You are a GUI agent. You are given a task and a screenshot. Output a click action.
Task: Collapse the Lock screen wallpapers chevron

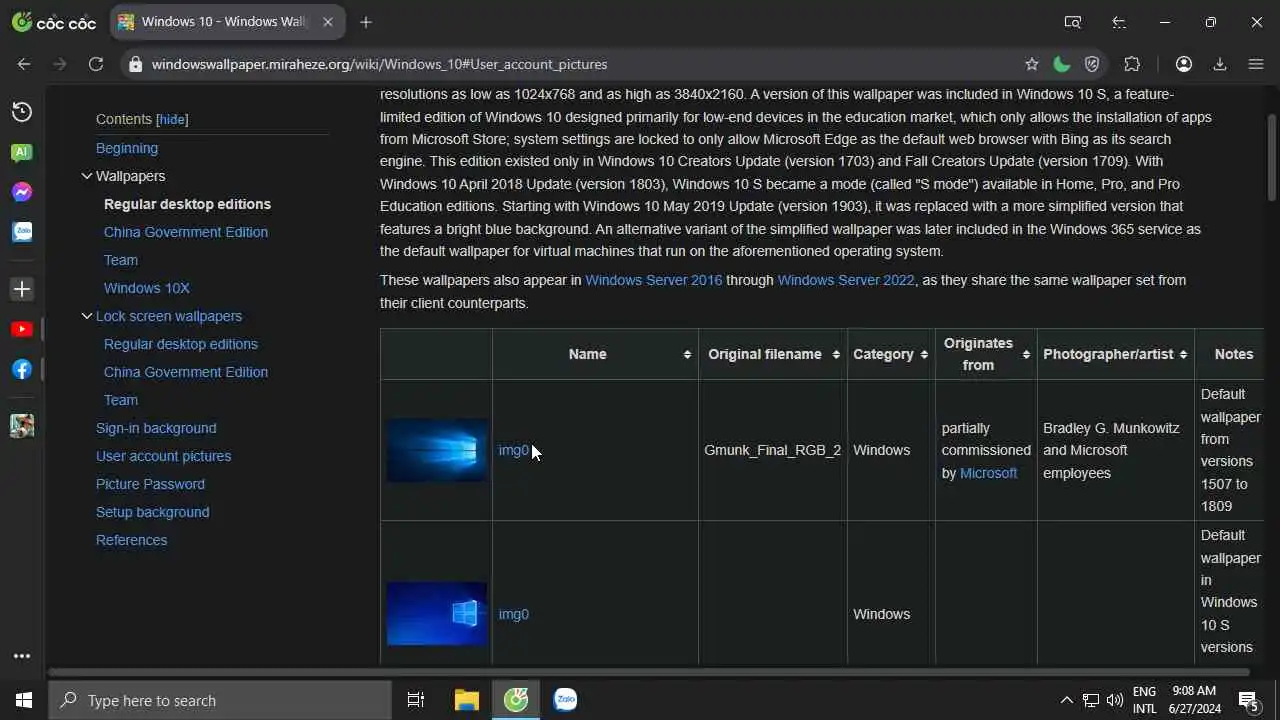click(x=87, y=316)
